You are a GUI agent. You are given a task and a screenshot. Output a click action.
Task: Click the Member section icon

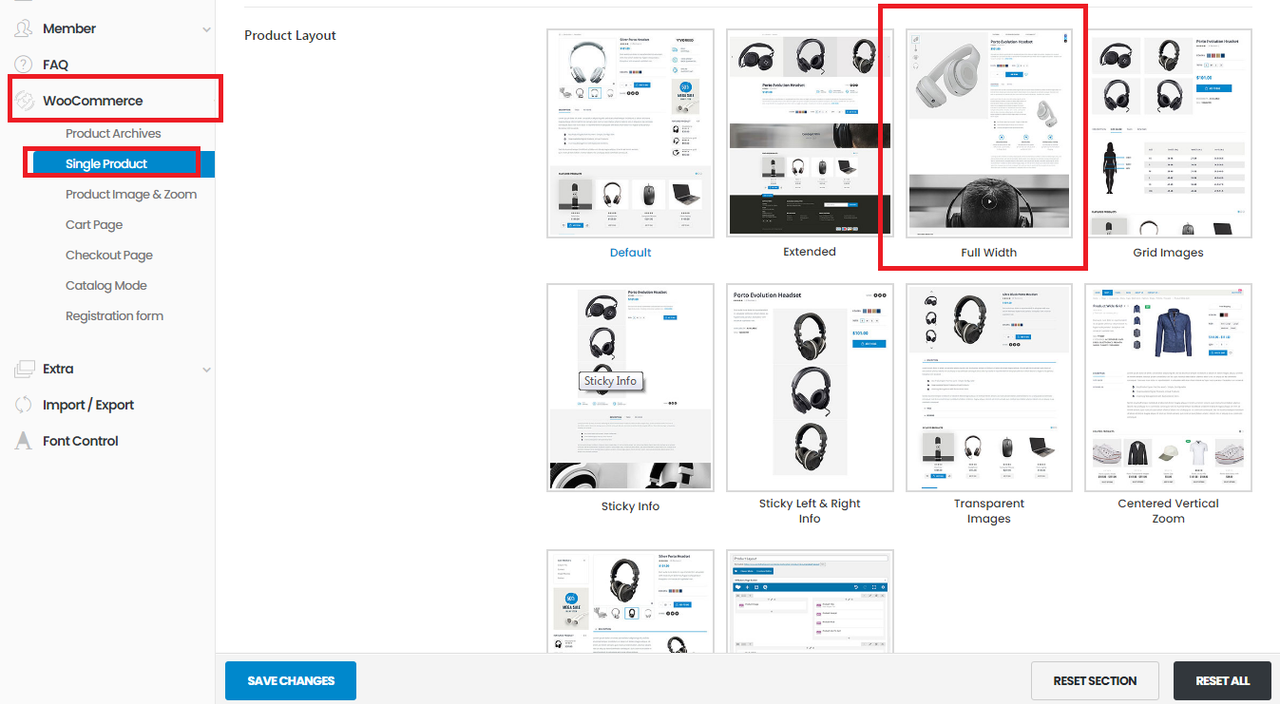[x=24, y=29]
